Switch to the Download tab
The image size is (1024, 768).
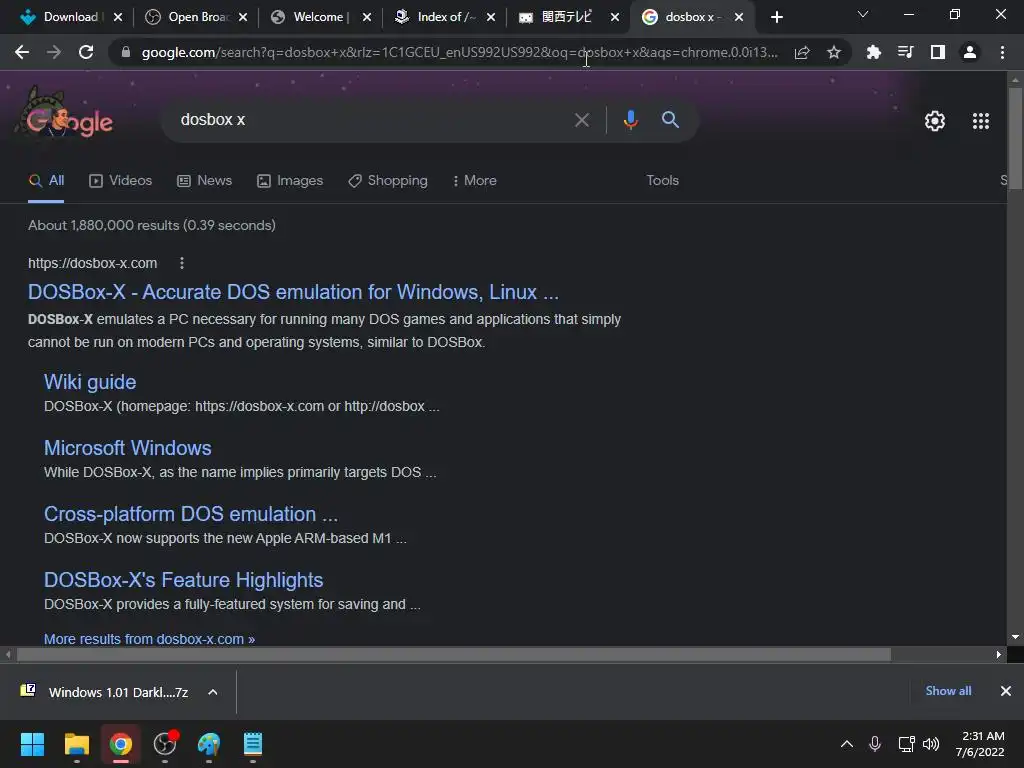pyautogui.click(x=59, y=17)
